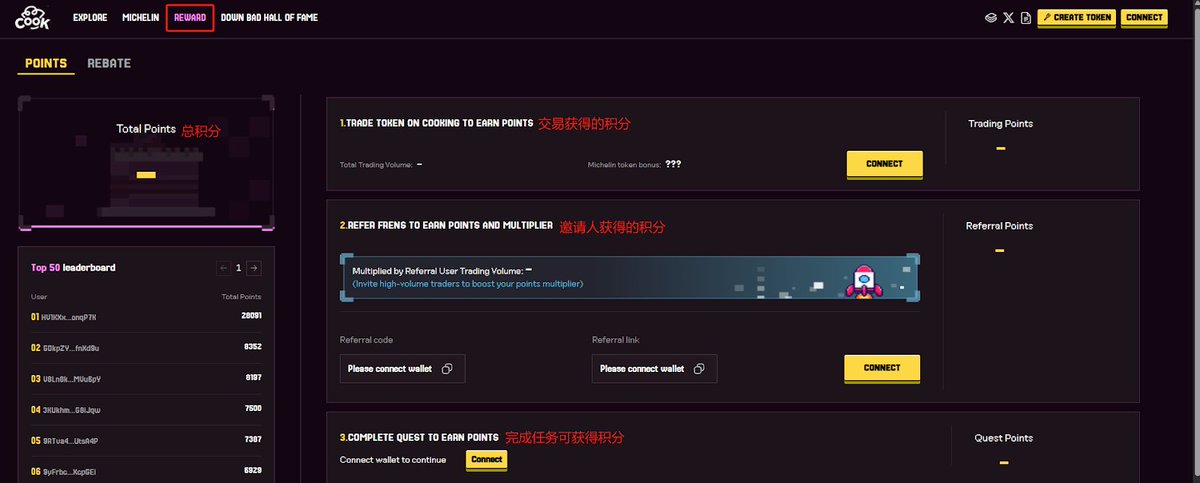
Task: Click the Quest Points label
Action: click(1004, 438)
